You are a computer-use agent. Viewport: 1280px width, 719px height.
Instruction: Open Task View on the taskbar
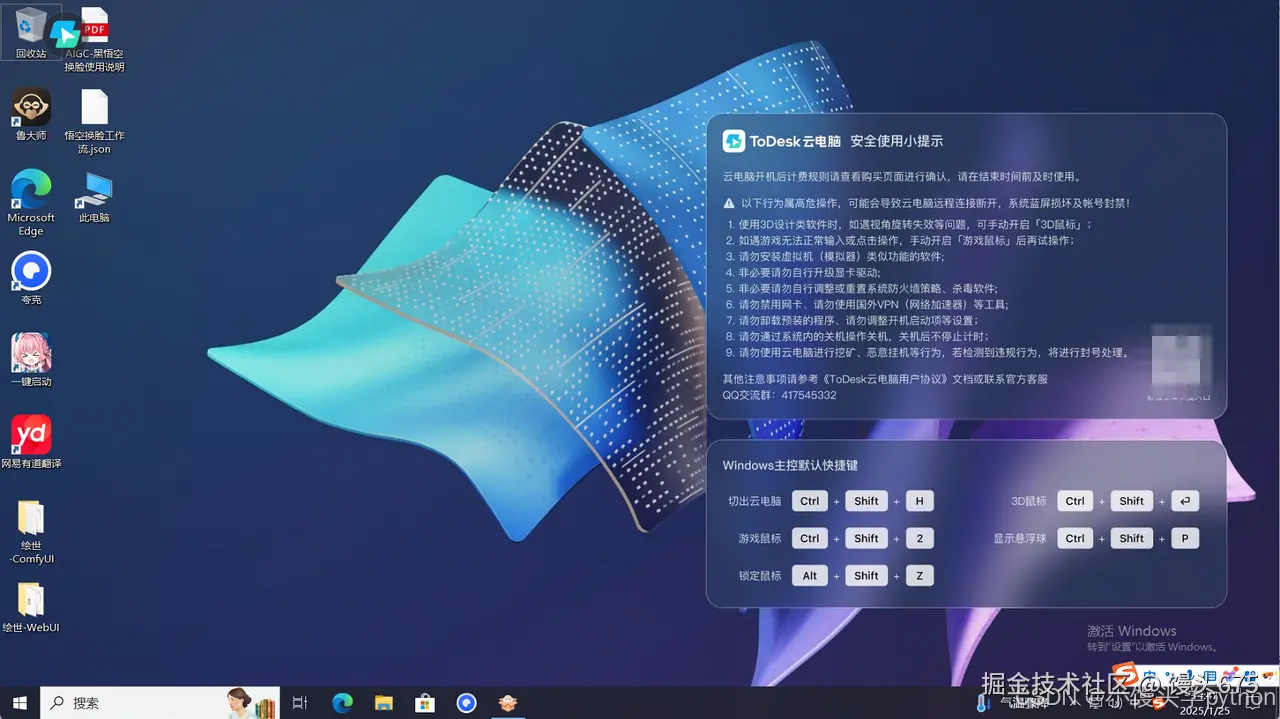click(299, 703)
